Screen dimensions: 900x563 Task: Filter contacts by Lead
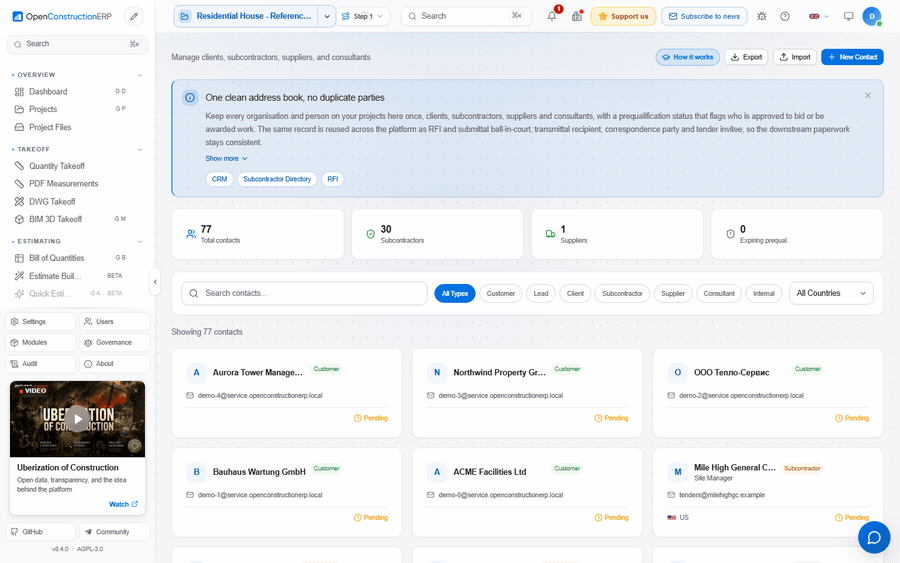541,293
